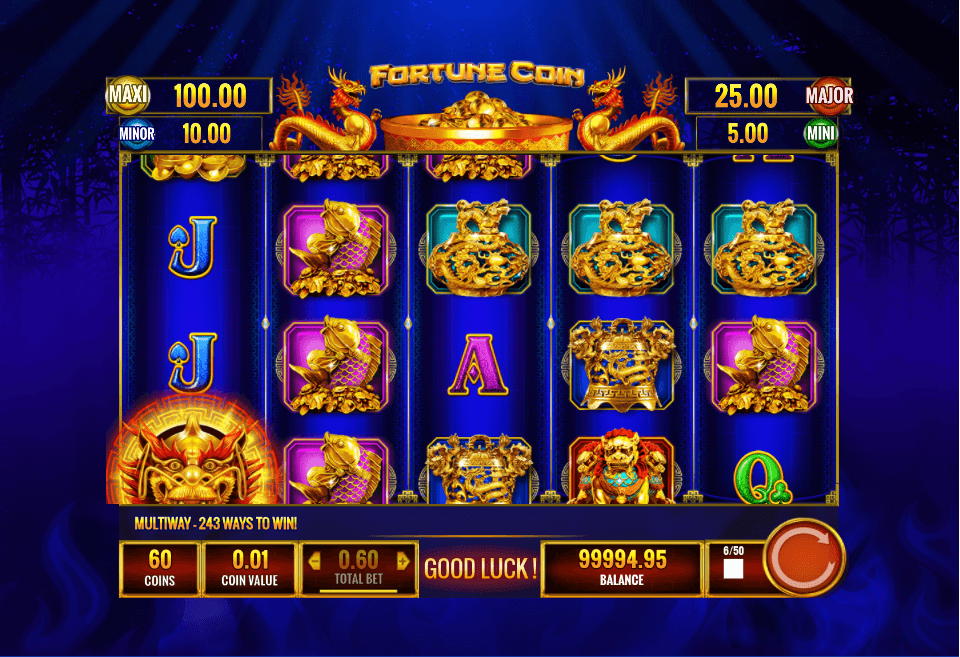Viewport: 960px width, 657px height.
Task: Select the purple letter A symbol
Action: pos(478,365)
